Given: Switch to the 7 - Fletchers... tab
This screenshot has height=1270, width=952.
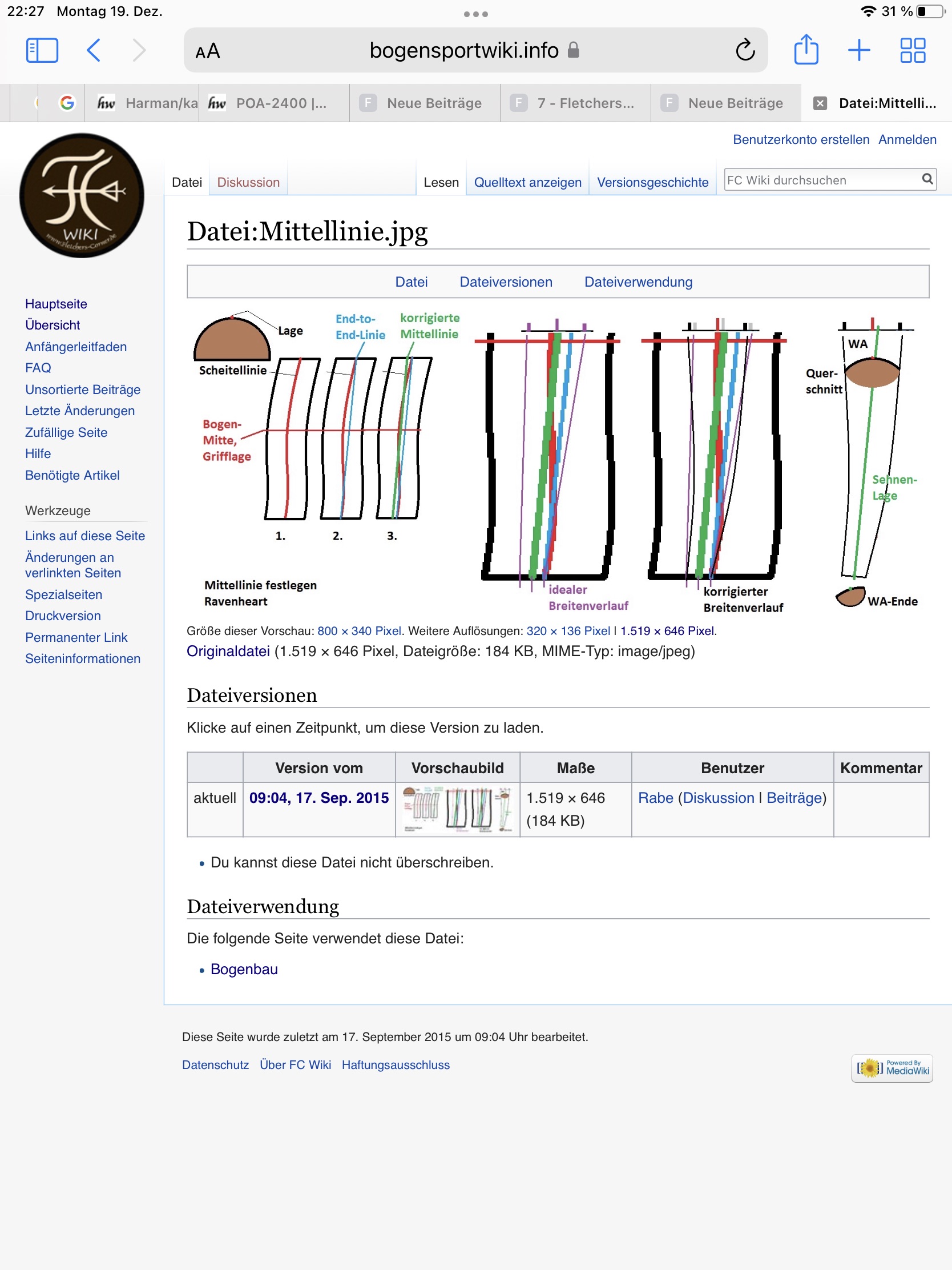Looking at the screenshot, I should tap(575, 103).
